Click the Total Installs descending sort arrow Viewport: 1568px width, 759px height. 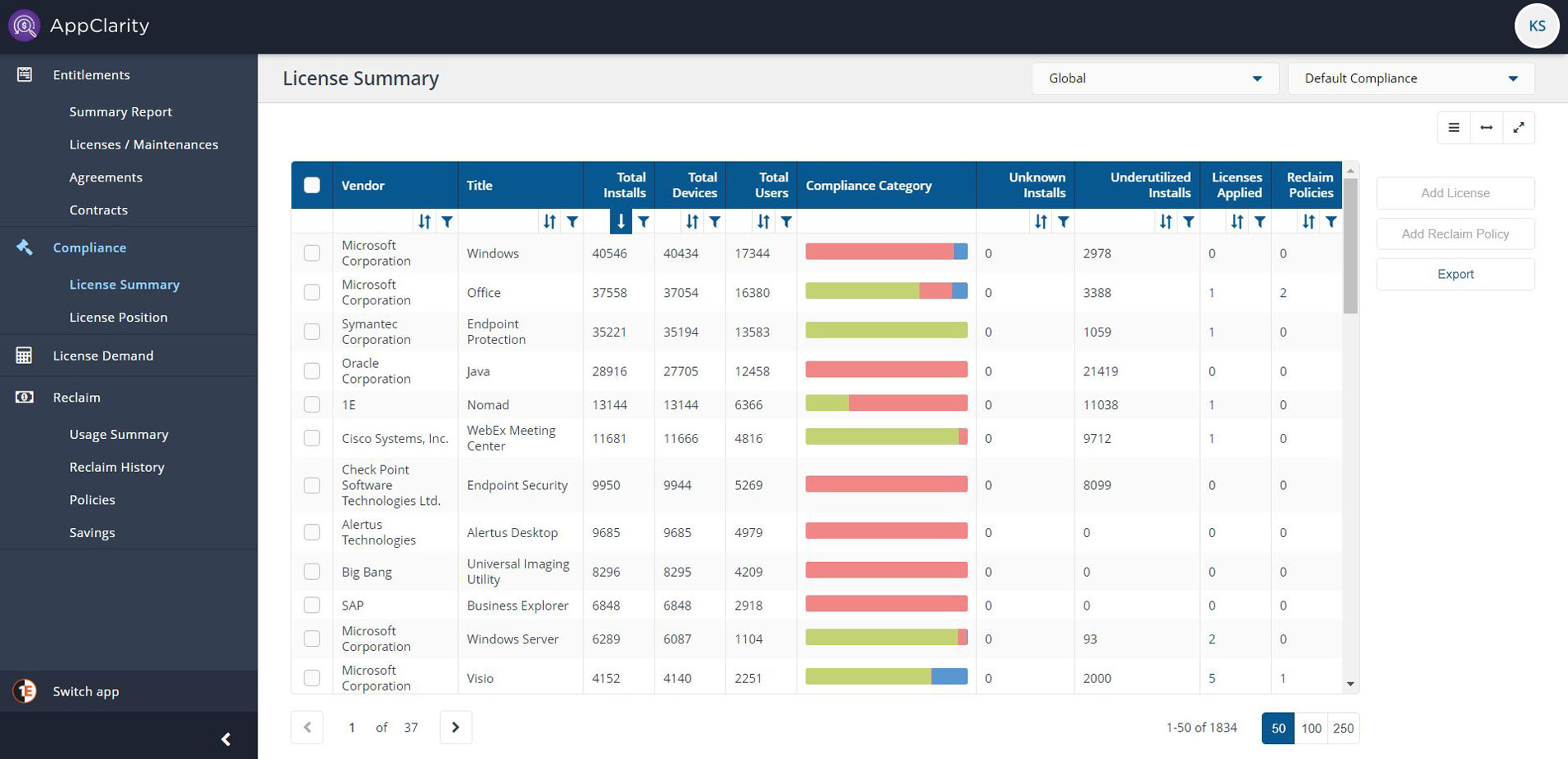pyautogui.click(x=621, y=221)
